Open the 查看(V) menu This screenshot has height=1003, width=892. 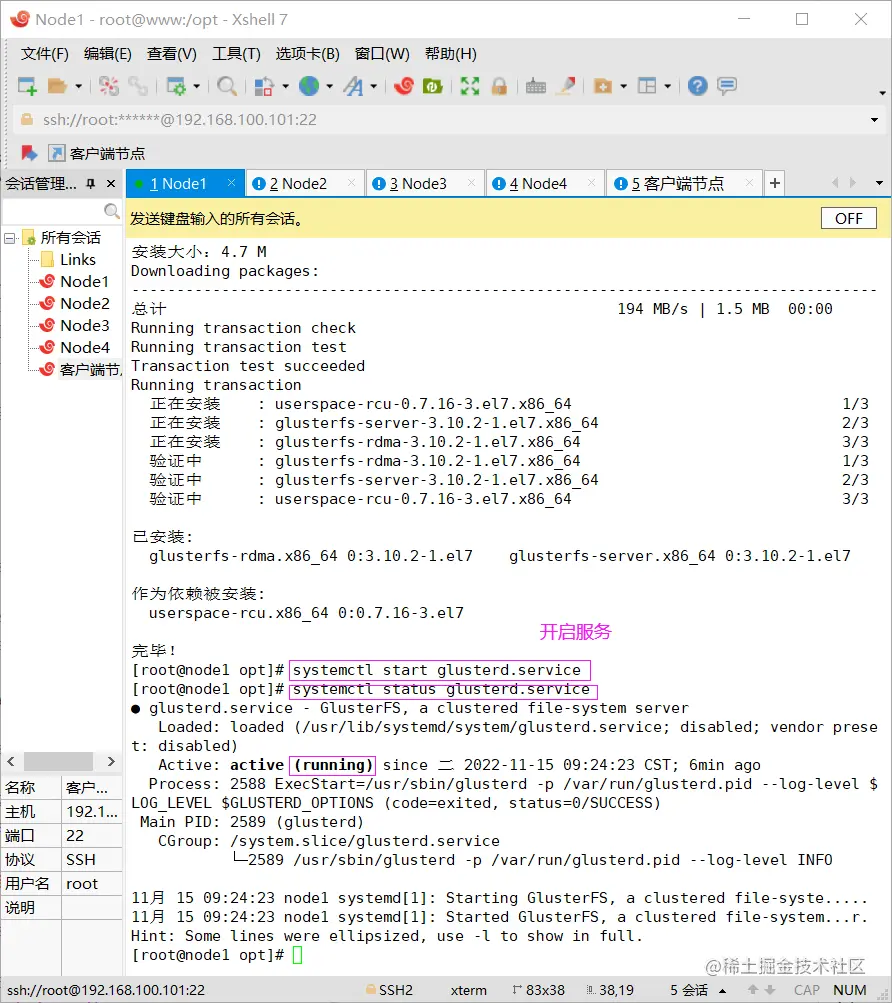(171, 54)
